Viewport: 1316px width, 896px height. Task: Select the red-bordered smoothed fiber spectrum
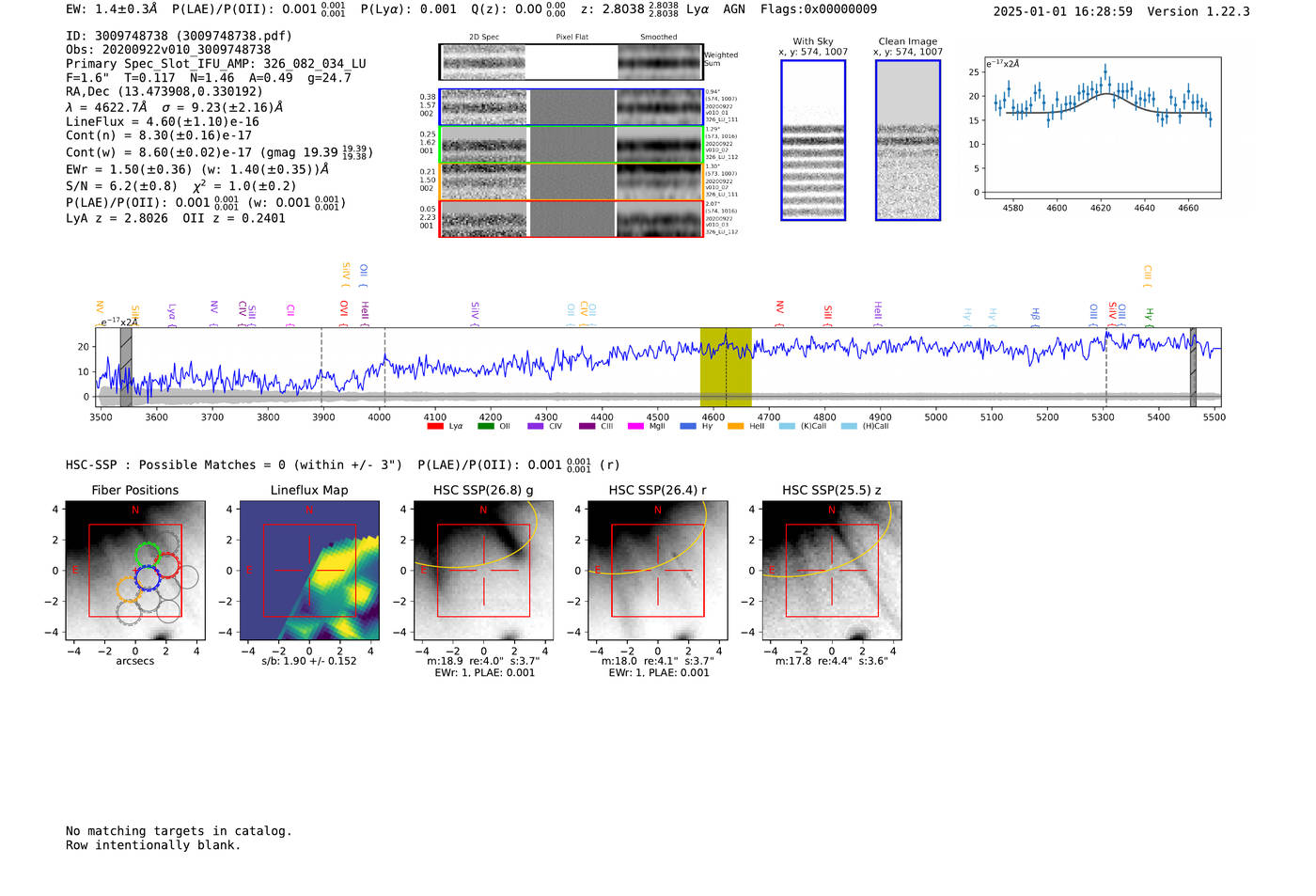659,219
